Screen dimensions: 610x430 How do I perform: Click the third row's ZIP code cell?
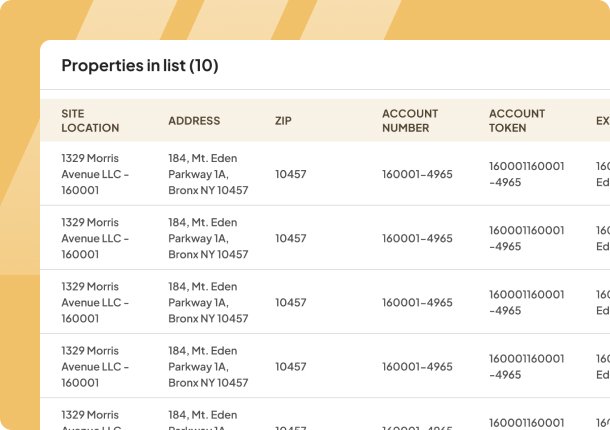pyautogui.click(x=291, y=302)
